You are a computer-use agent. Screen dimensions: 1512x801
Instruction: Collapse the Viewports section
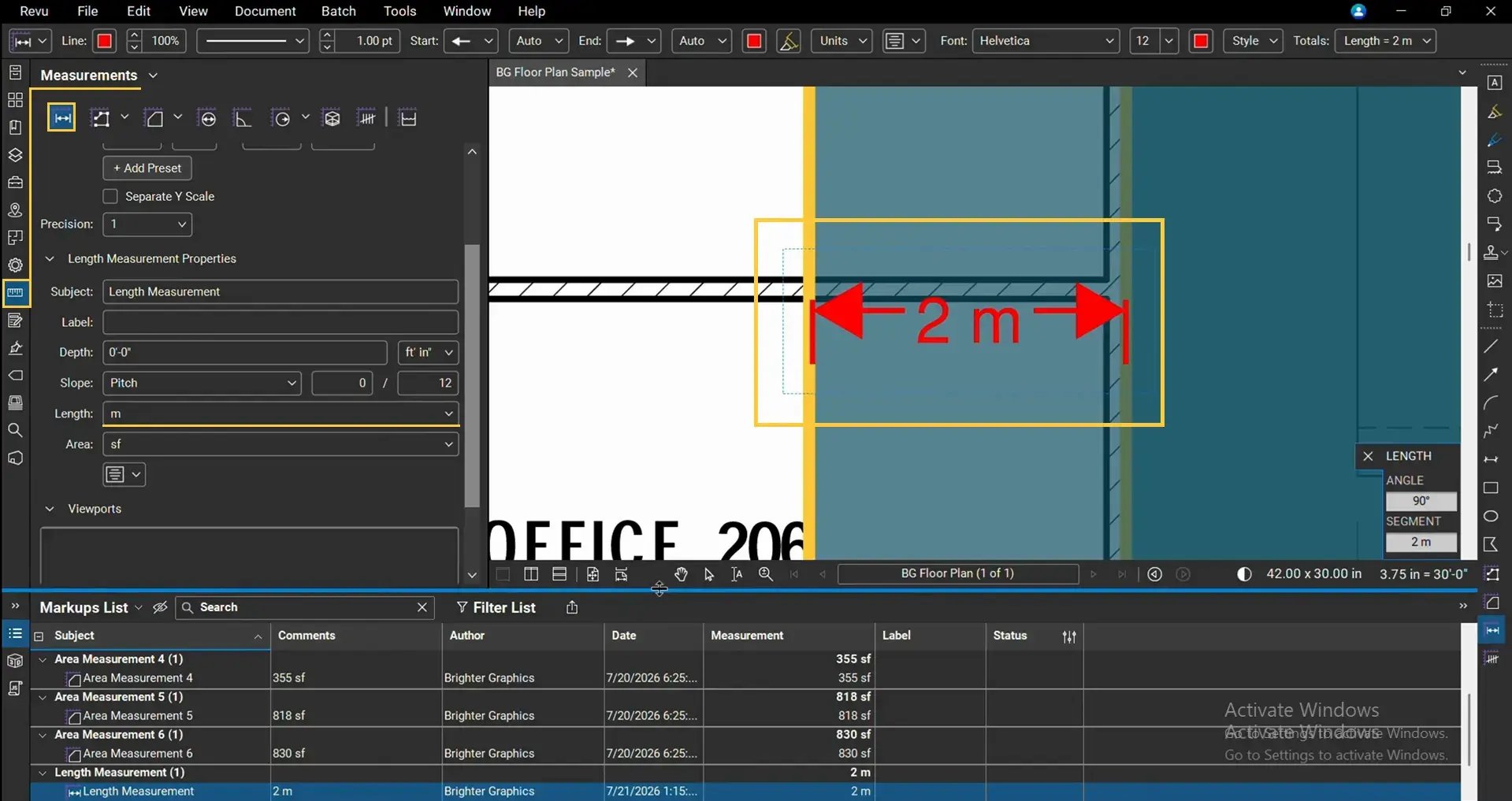[x=50, y=509]
